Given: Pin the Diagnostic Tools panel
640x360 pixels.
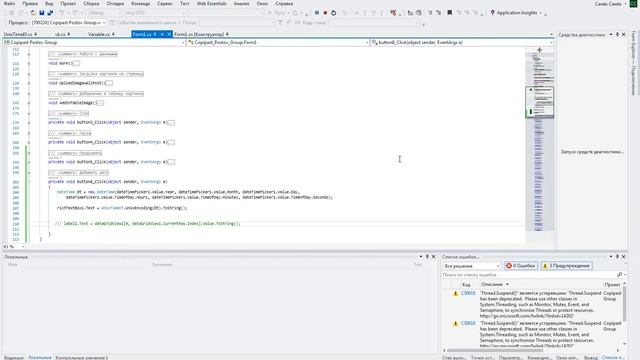Looking at the screenshot, I should (617, 35).
